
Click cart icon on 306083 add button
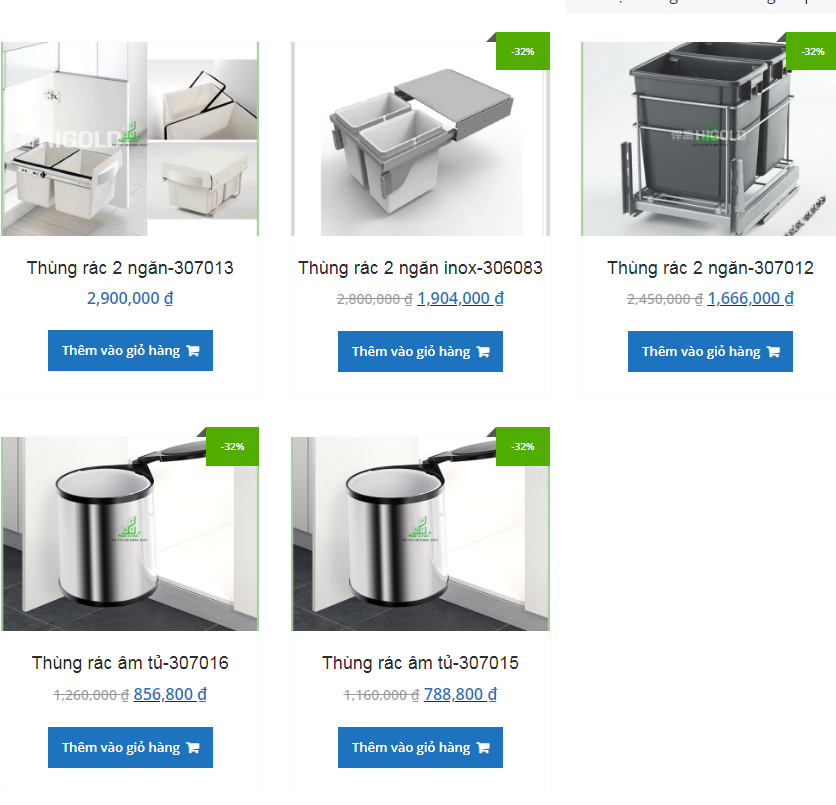[x=483, y=352]
